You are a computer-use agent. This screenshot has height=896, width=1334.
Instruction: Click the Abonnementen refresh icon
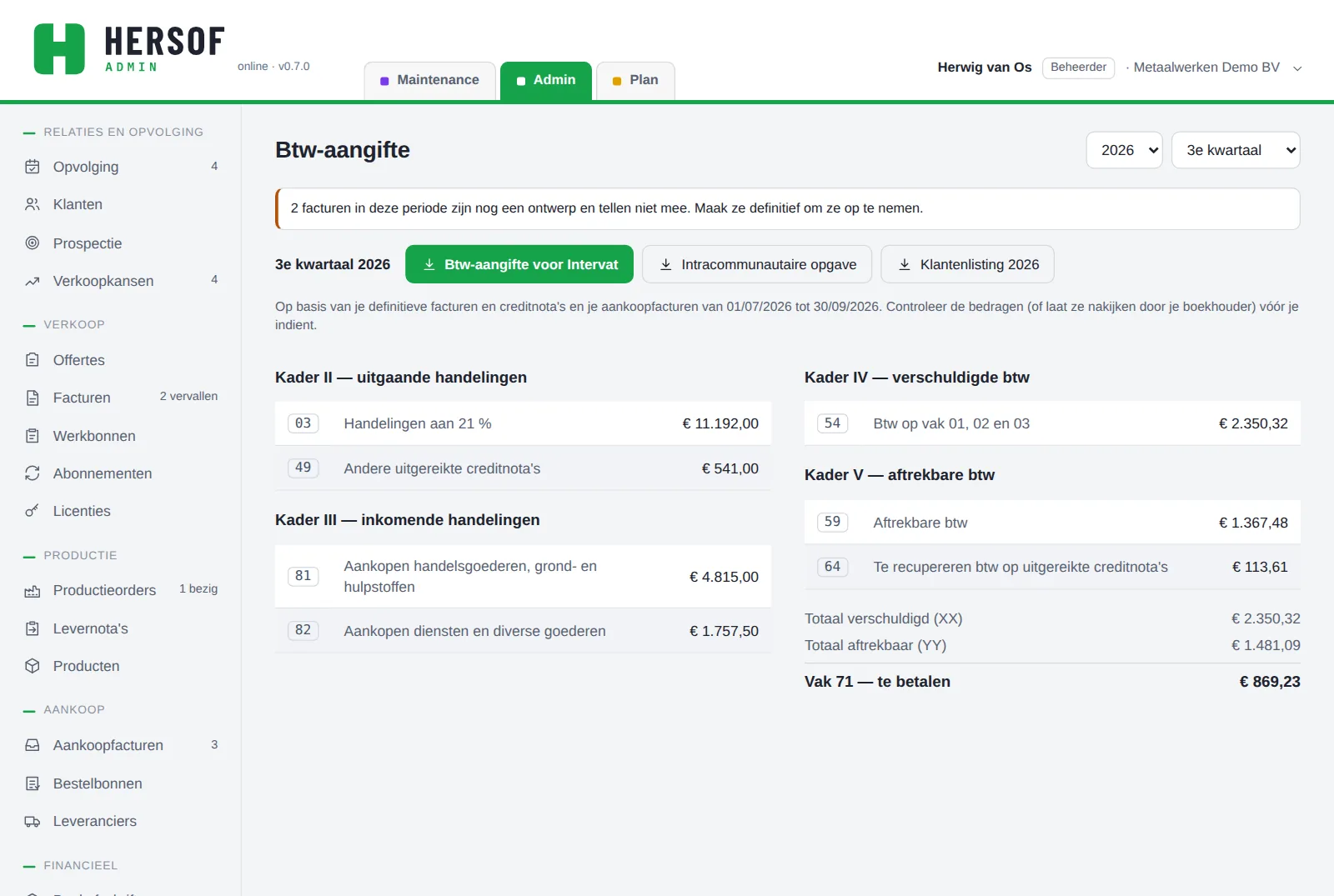point(33,473)
